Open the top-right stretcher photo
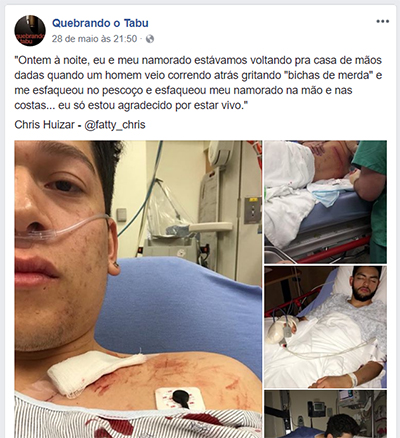The image size is (400, 438). click(x=326, y=202)
